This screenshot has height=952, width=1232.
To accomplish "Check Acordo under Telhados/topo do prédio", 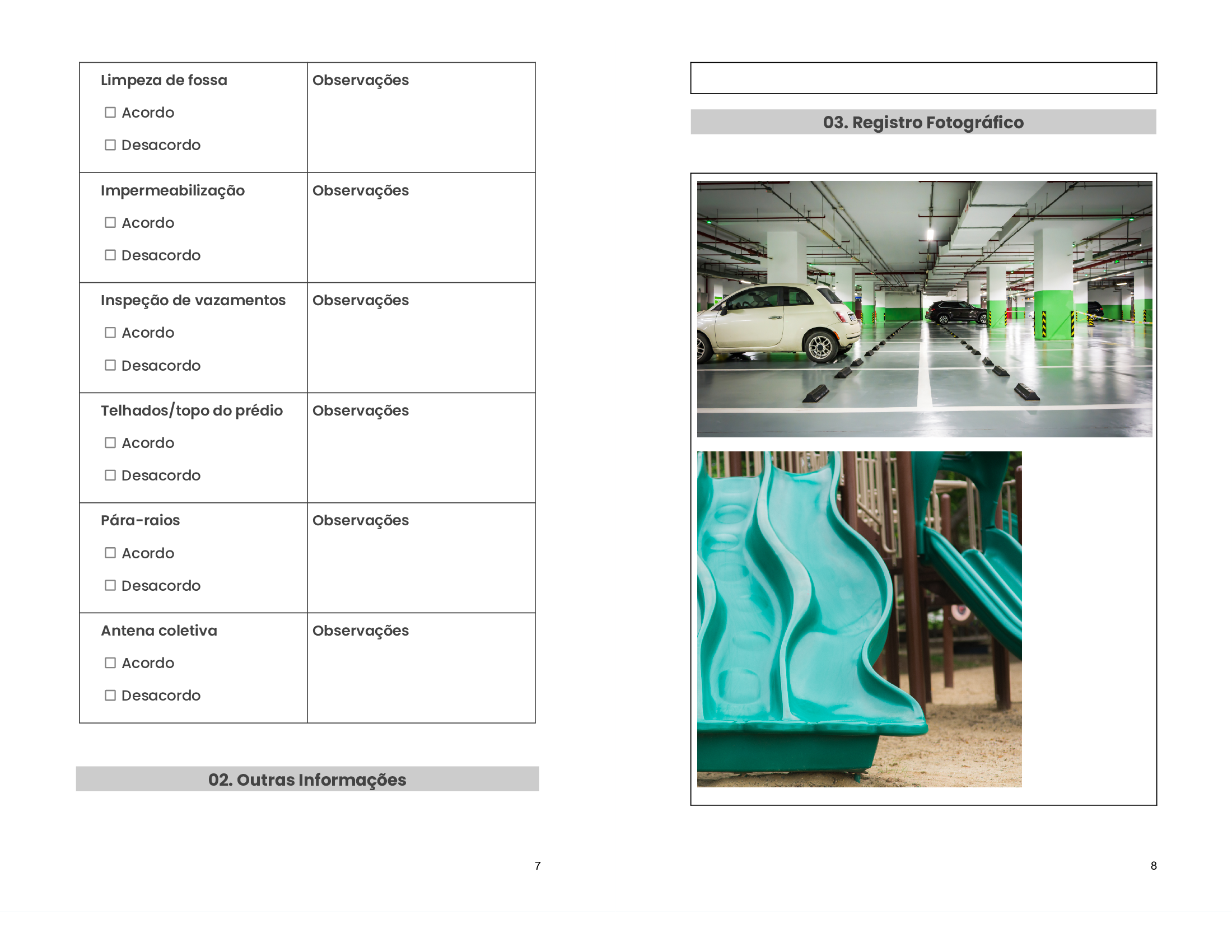I will pos(110,443).
